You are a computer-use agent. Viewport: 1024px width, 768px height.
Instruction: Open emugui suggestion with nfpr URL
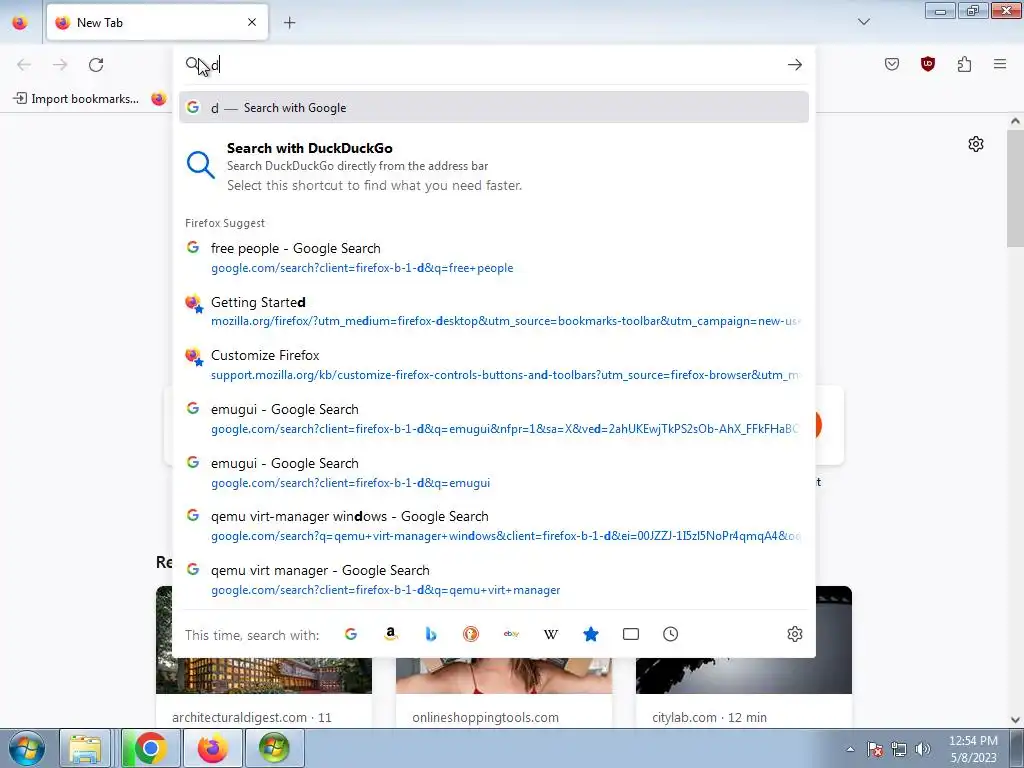coord(494,419)
